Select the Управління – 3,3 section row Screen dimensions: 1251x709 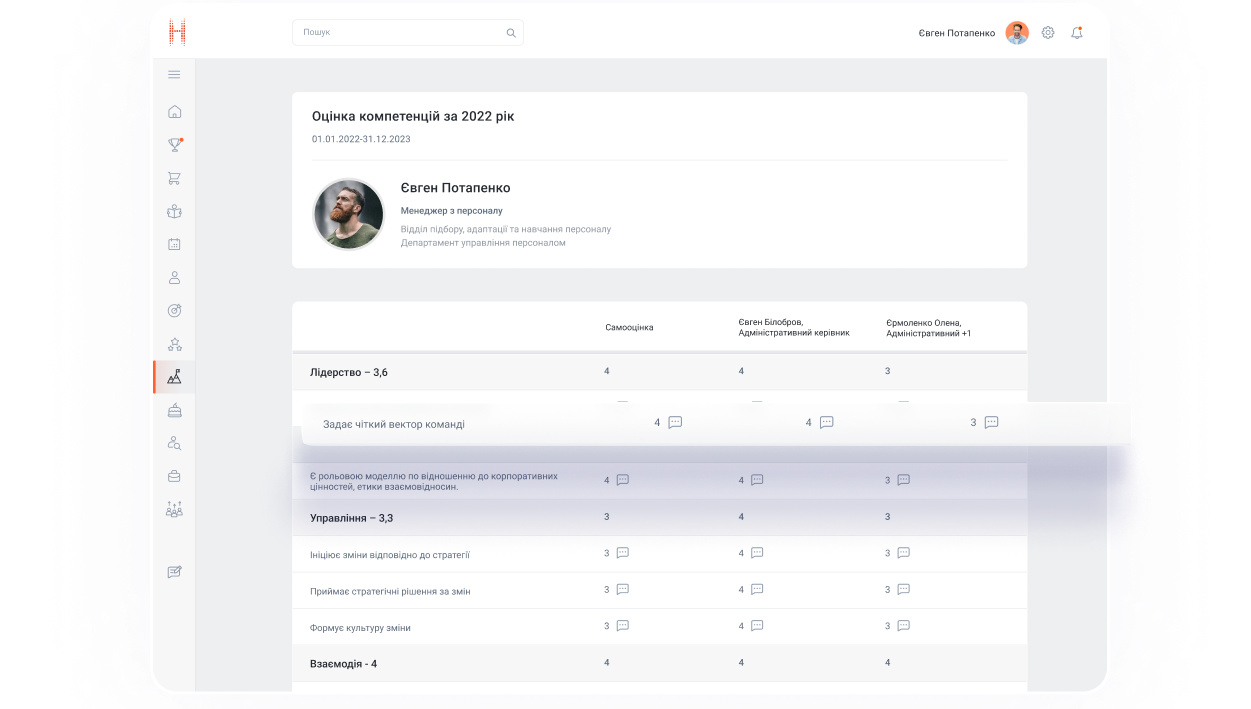pyautogui.click(x=352, y=518)
